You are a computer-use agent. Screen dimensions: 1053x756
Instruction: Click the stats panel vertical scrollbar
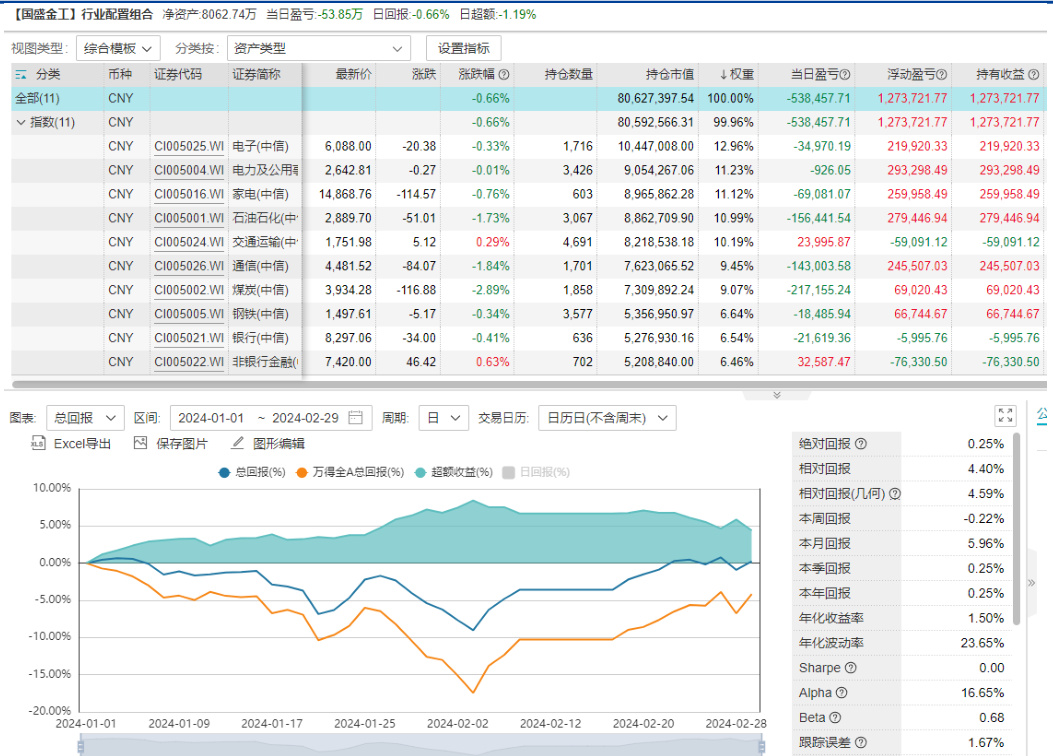[x=1017, y=530]
